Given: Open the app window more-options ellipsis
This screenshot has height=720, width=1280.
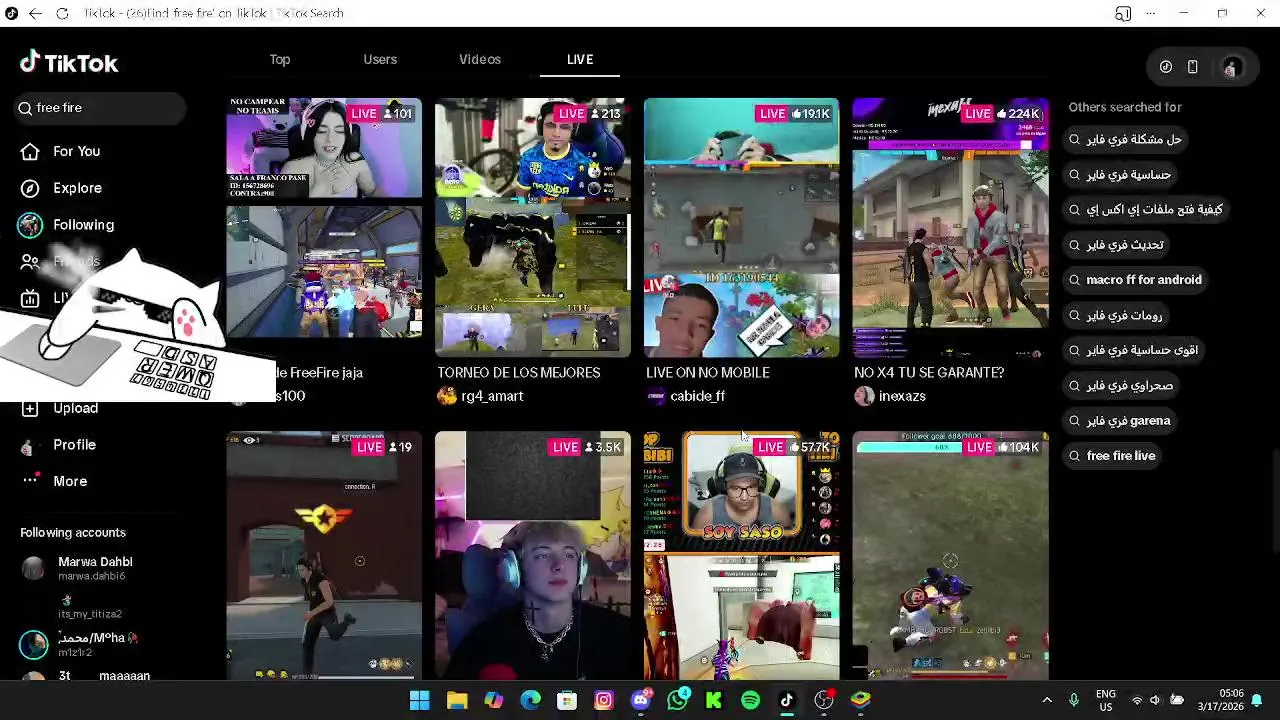Looking at the screenshot, I should pos(1152,13).
